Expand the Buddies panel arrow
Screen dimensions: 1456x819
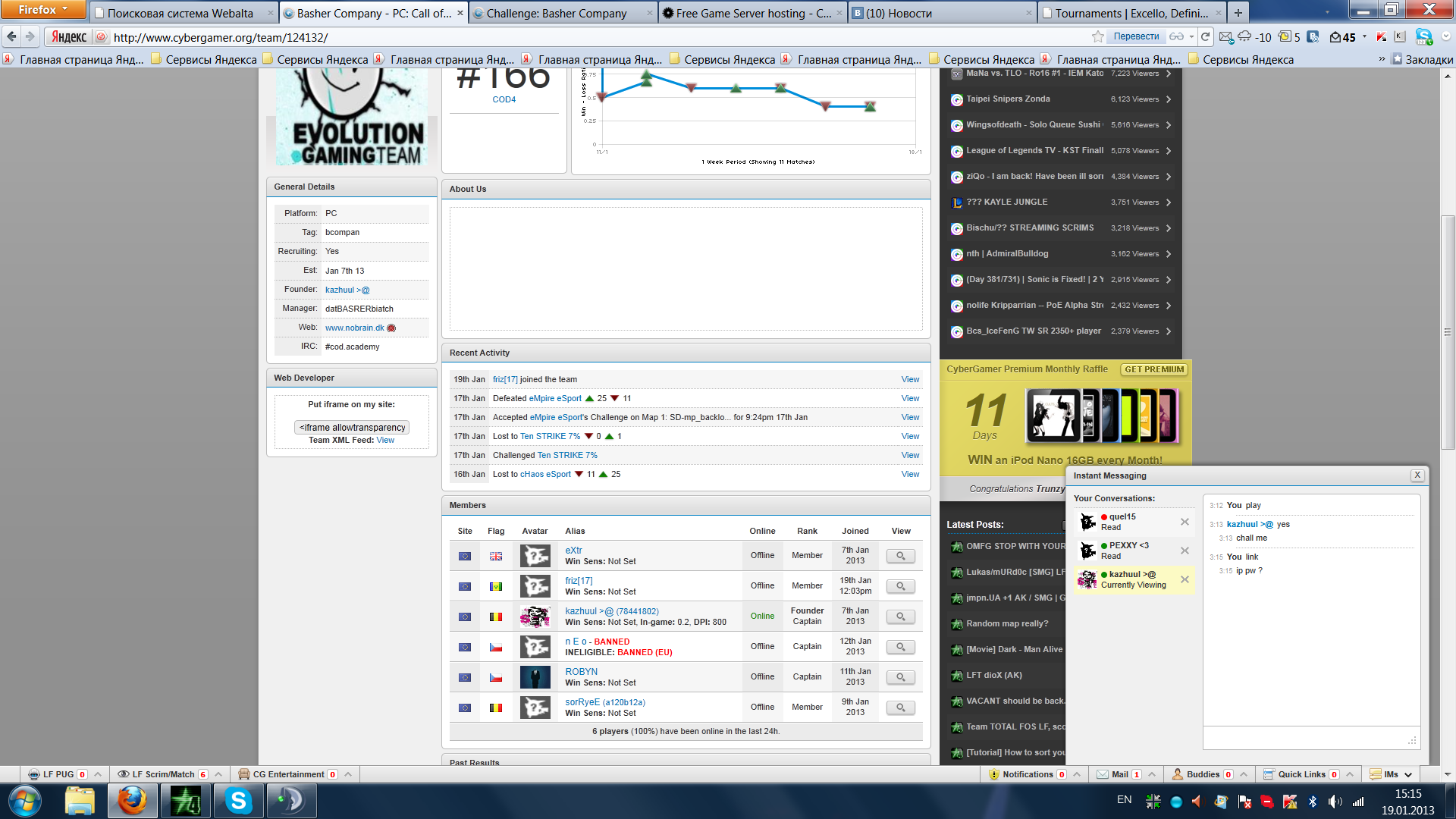1243,774
